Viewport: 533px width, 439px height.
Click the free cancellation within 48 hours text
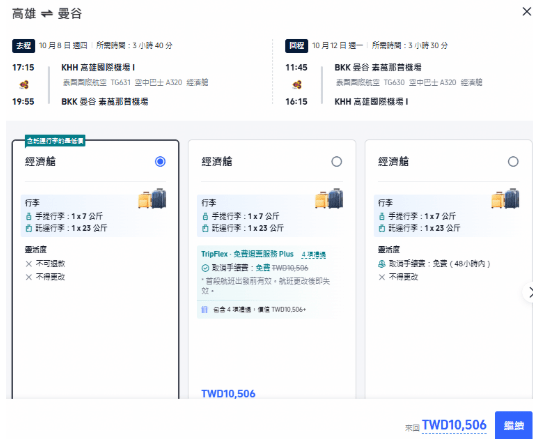[x=439, y=264]
